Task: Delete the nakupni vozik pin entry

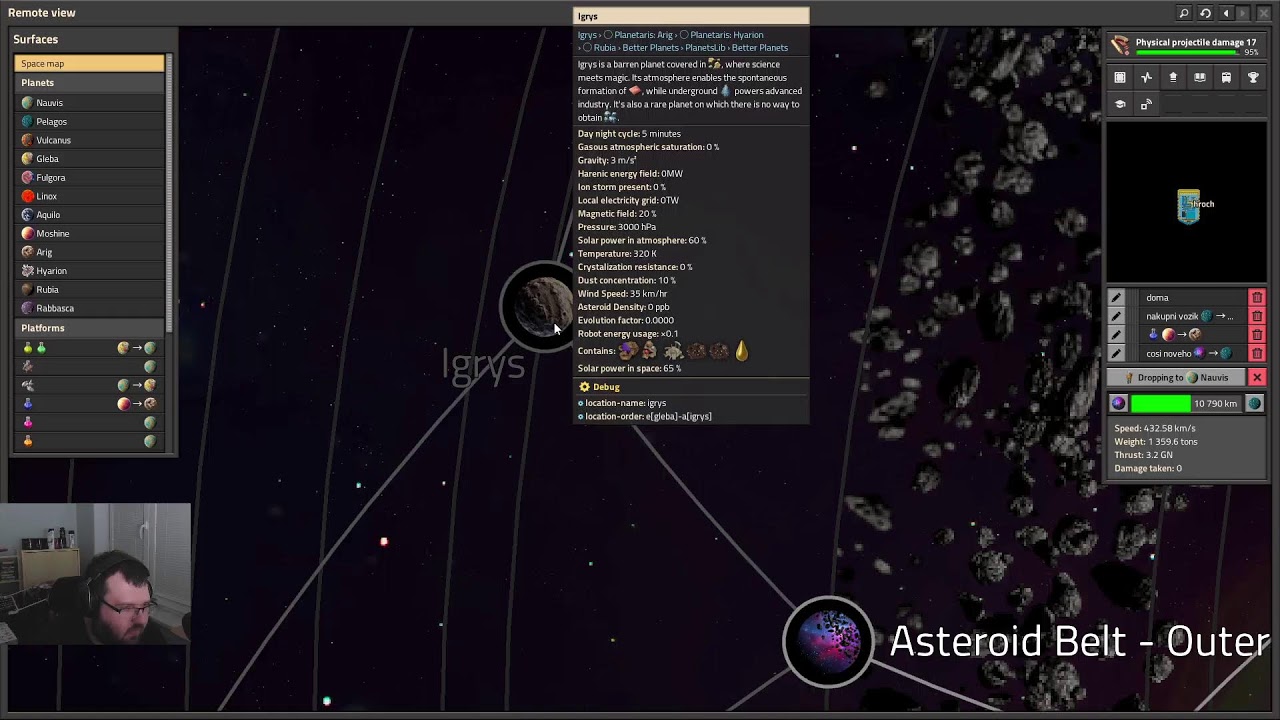Action: (1257, 316)
